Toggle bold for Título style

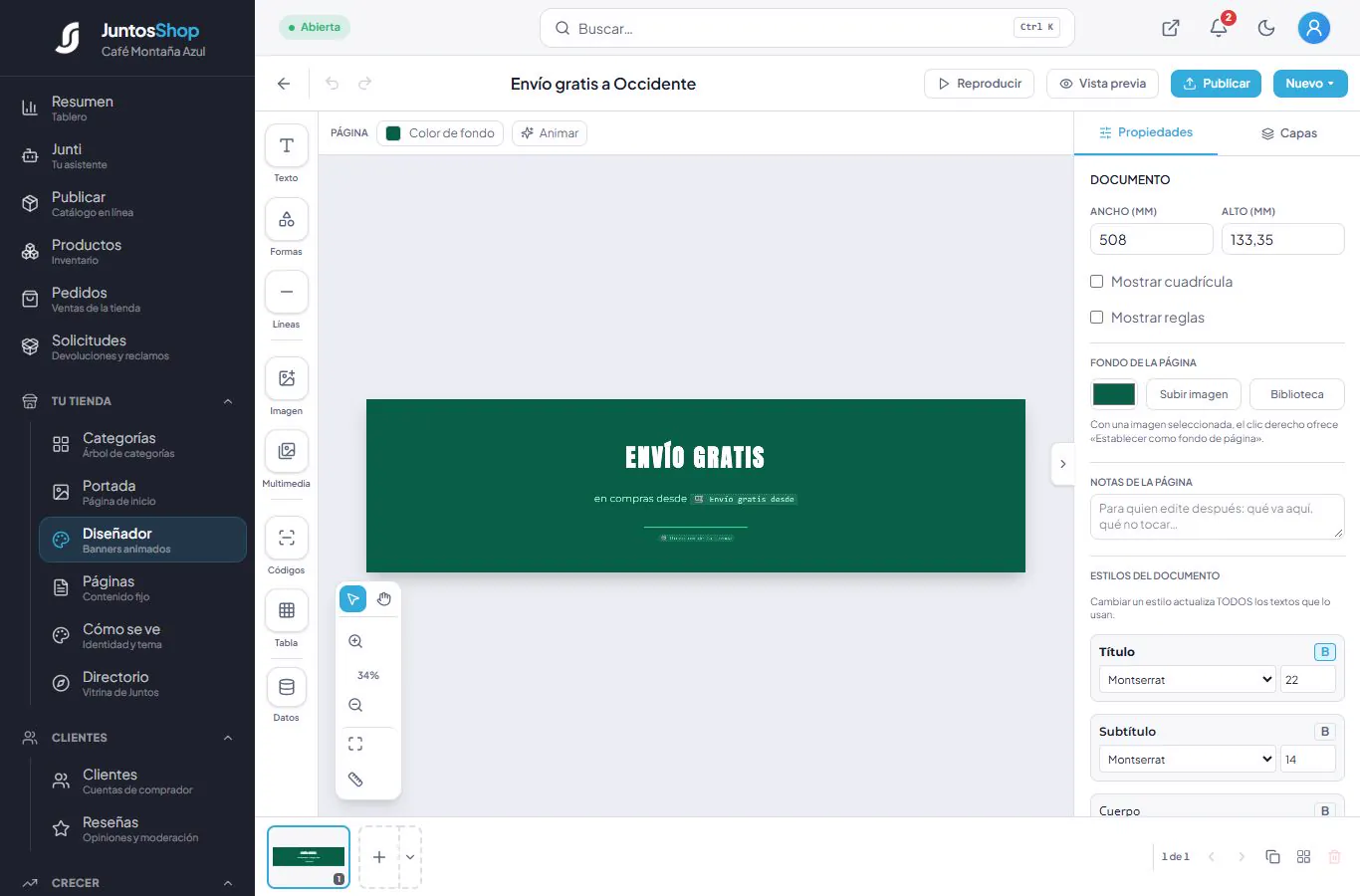tap(1325, 652)
